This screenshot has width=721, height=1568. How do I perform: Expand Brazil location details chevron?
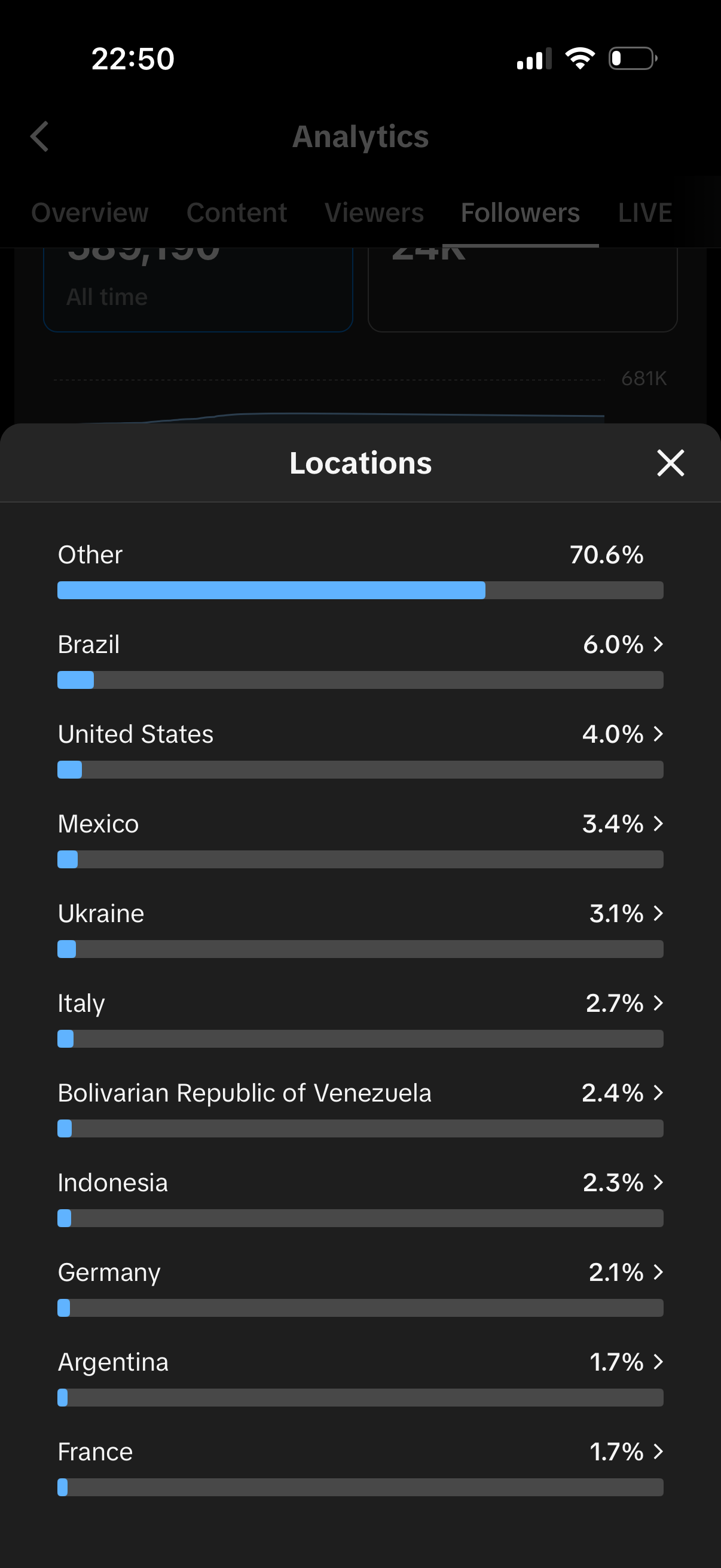[x=658, y=644]
